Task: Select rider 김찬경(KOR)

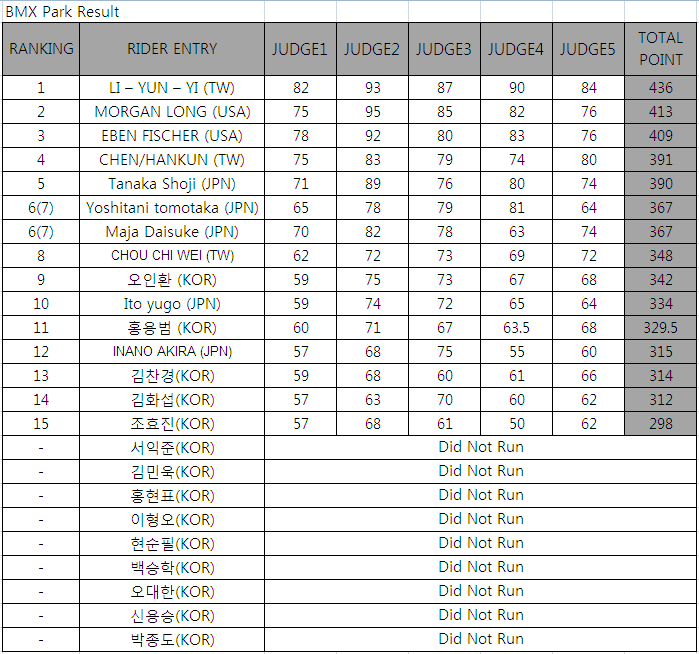Action: point(172,376)
